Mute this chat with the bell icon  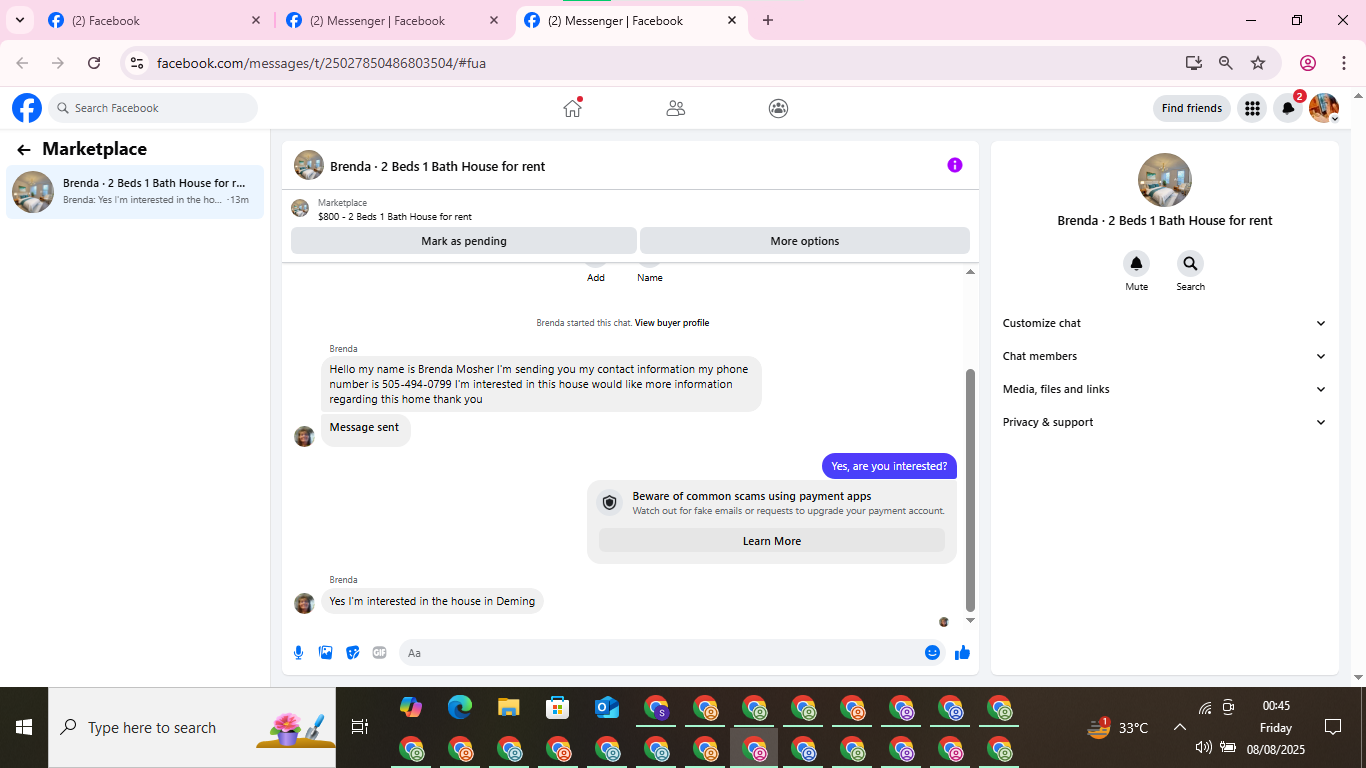[x=1136, y=264]
